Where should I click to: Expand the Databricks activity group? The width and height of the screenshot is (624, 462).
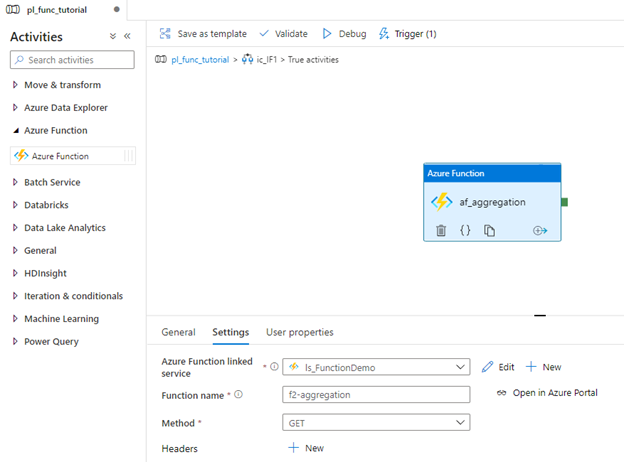click(x=16, y=205)
